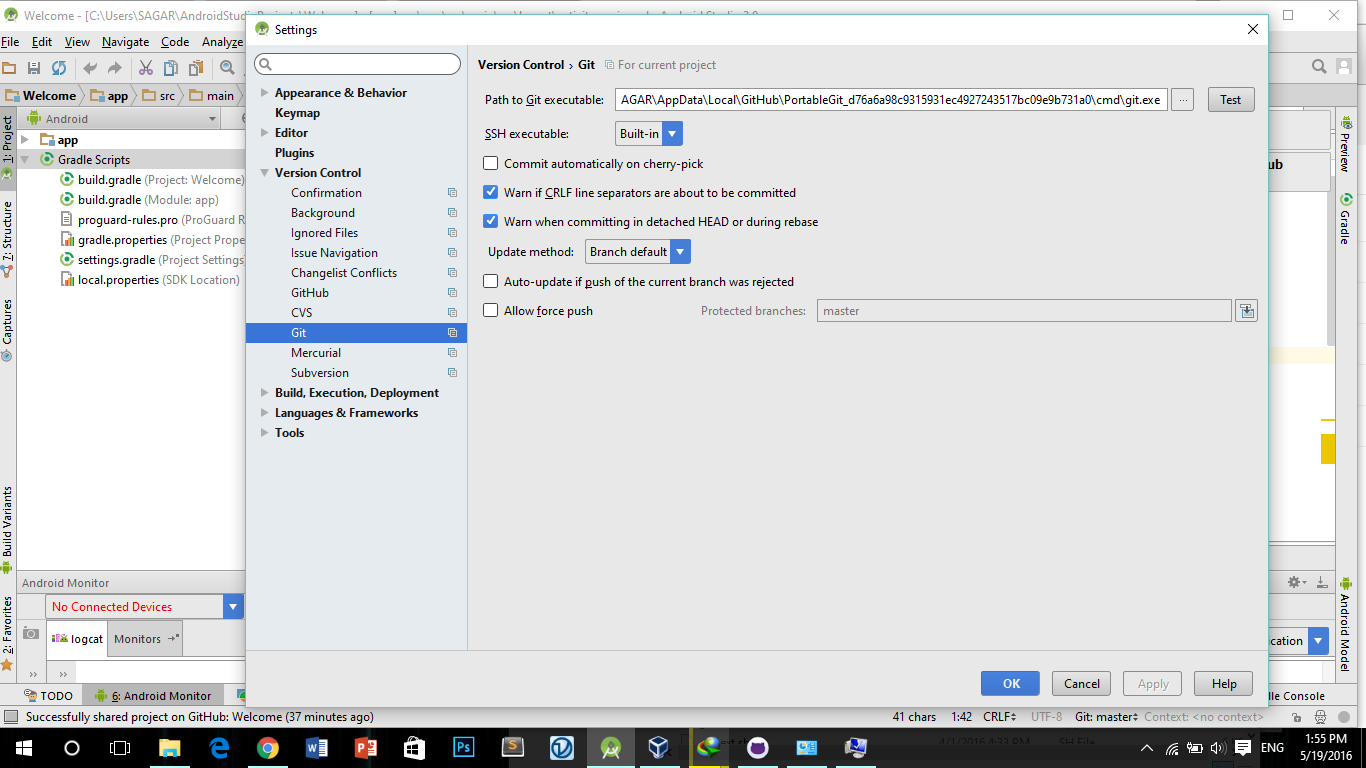This screenshot has height=768, width=1366.
Task: Click the Sync toolbar icon
Action: click(60, 67)
